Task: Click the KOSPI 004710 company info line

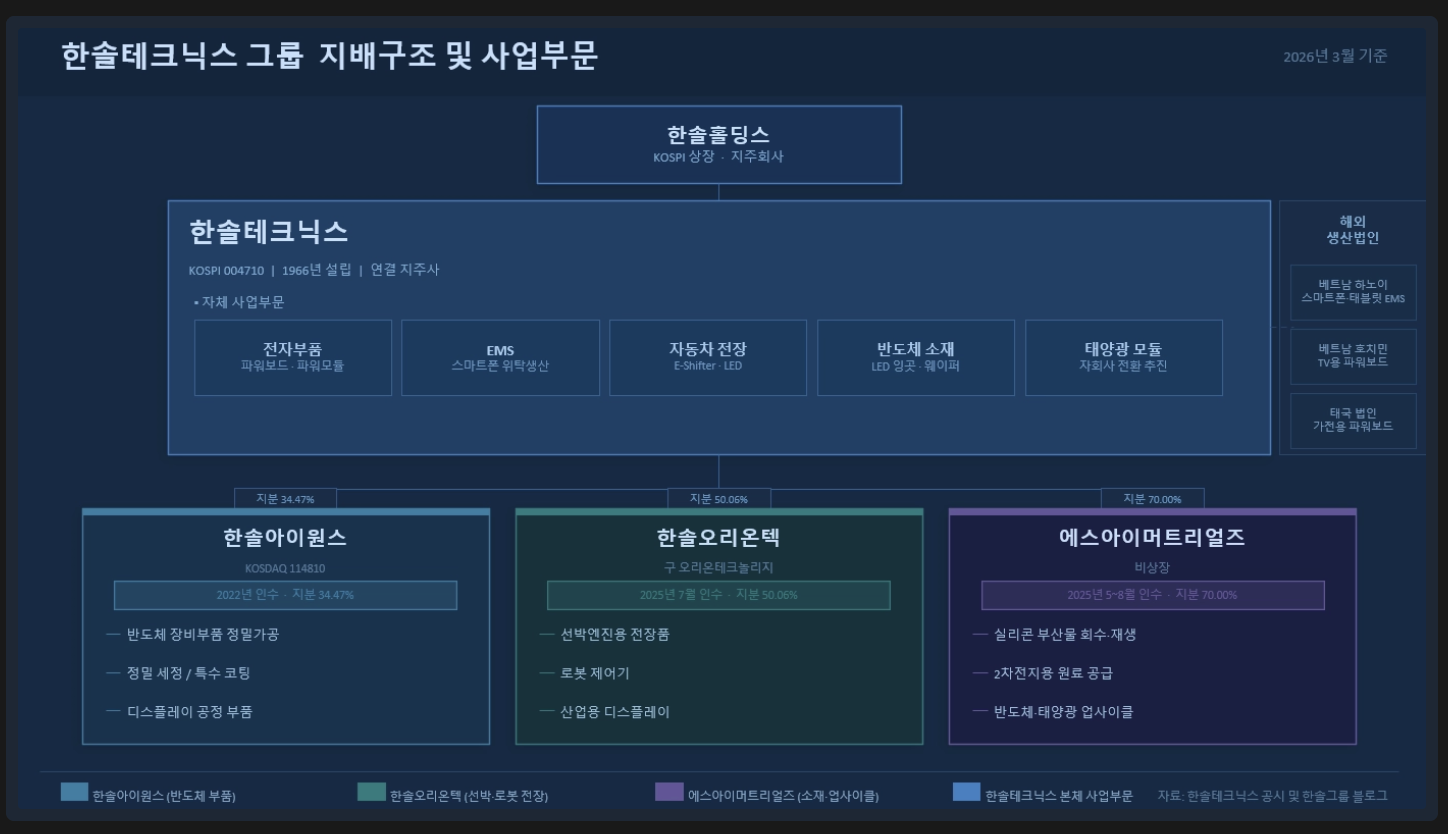Action: point(313,270)
